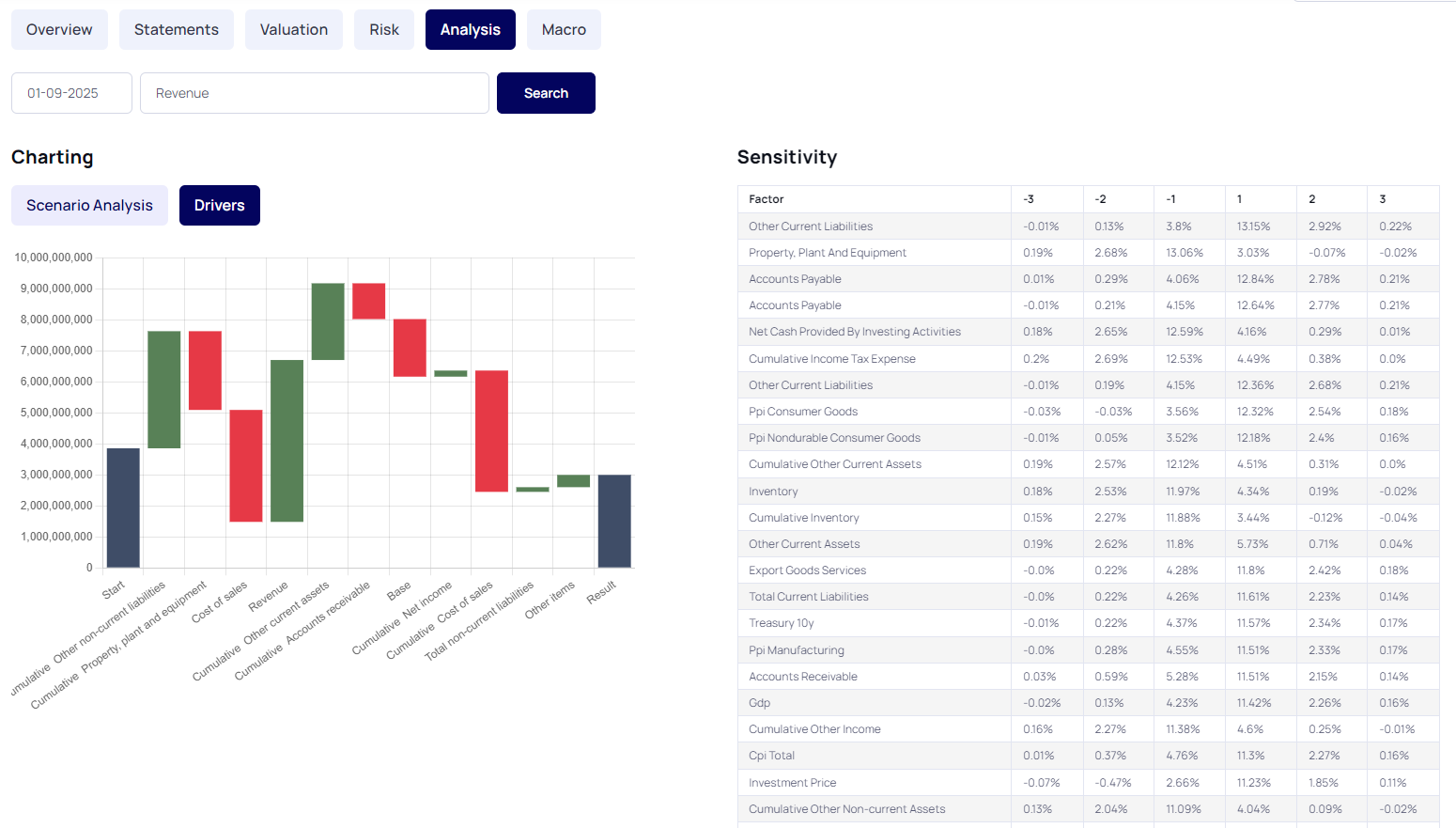The image size is (1456, 828).
Task: Click the Ppi Manufacturing factor
Action: 797,650
